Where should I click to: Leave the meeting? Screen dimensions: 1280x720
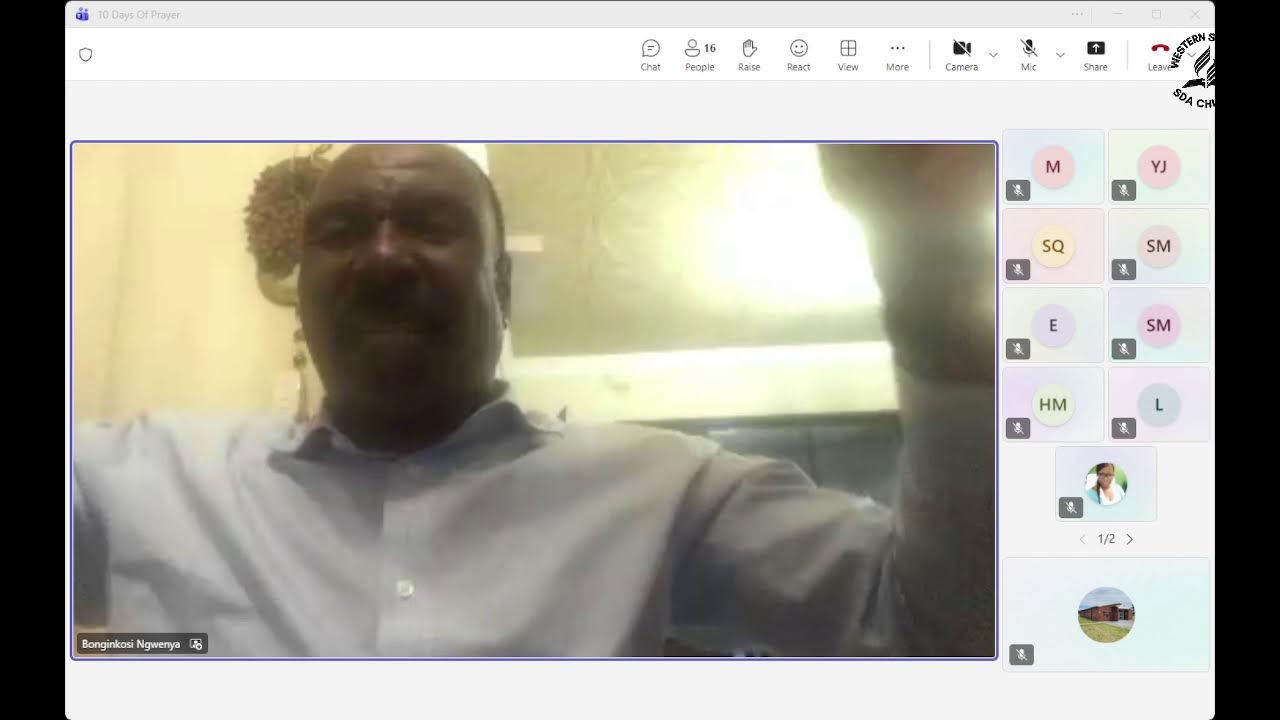click(1160, 55)
